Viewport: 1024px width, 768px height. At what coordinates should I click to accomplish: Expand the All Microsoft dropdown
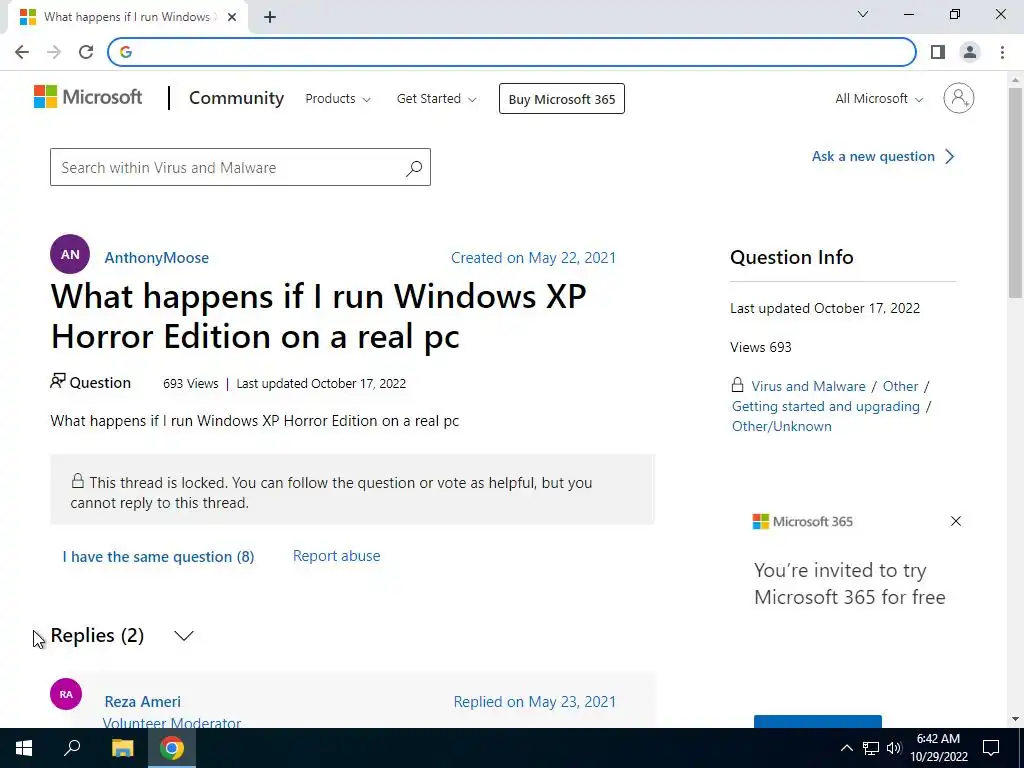point(879,99)
